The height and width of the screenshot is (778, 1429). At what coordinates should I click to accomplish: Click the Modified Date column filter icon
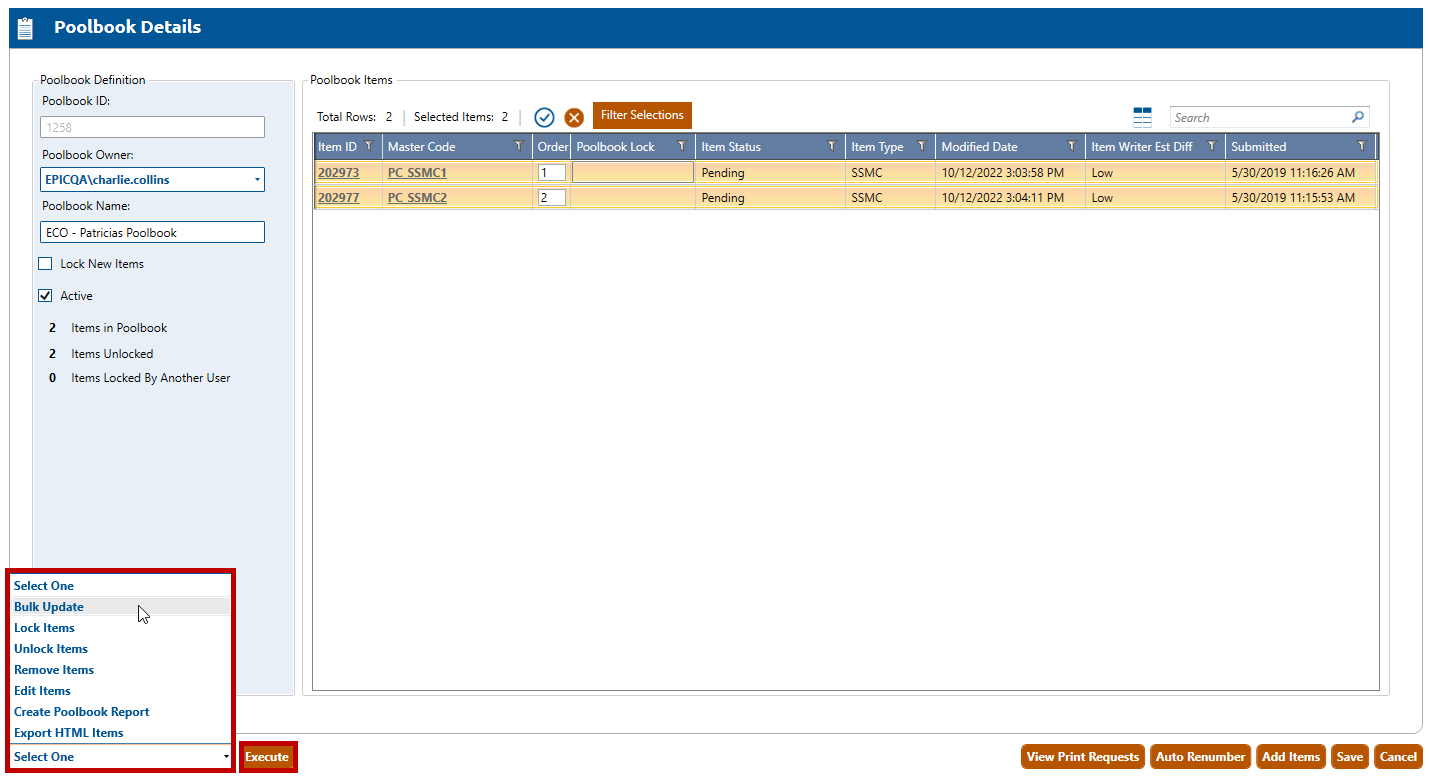(1071, 146)
